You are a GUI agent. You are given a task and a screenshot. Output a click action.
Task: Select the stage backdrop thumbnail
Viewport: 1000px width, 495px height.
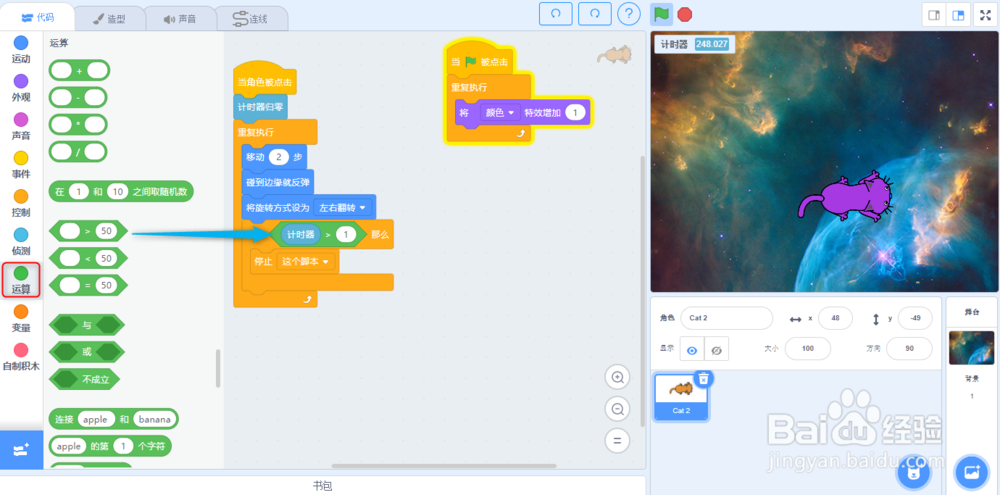(971, 347)
